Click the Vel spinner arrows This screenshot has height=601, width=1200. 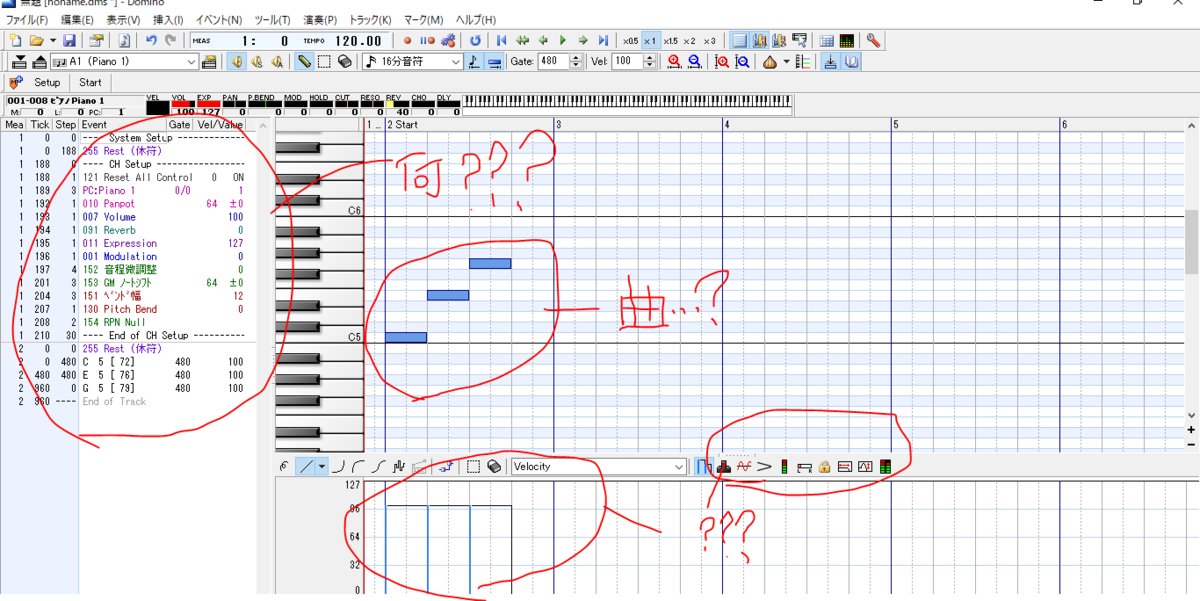point(650,62)
